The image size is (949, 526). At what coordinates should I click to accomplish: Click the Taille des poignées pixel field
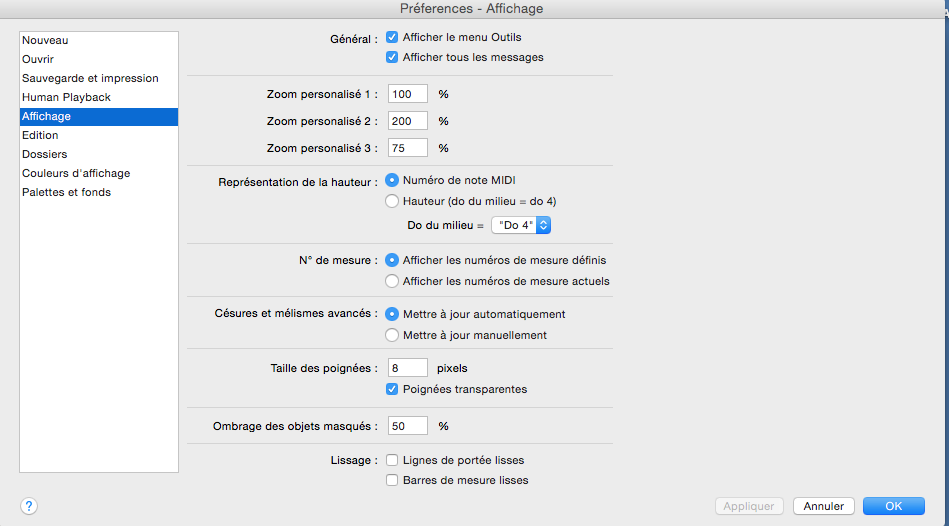click(x=408, y=368)
